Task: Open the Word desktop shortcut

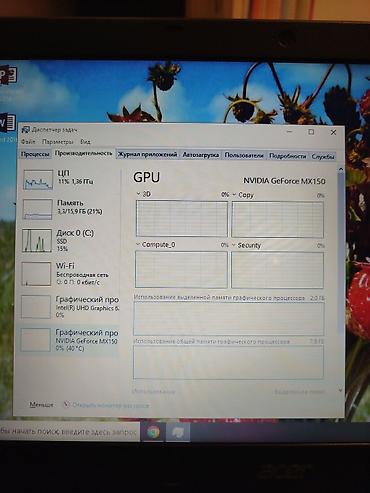Action: pyautogui.click(x=7, y=123)
